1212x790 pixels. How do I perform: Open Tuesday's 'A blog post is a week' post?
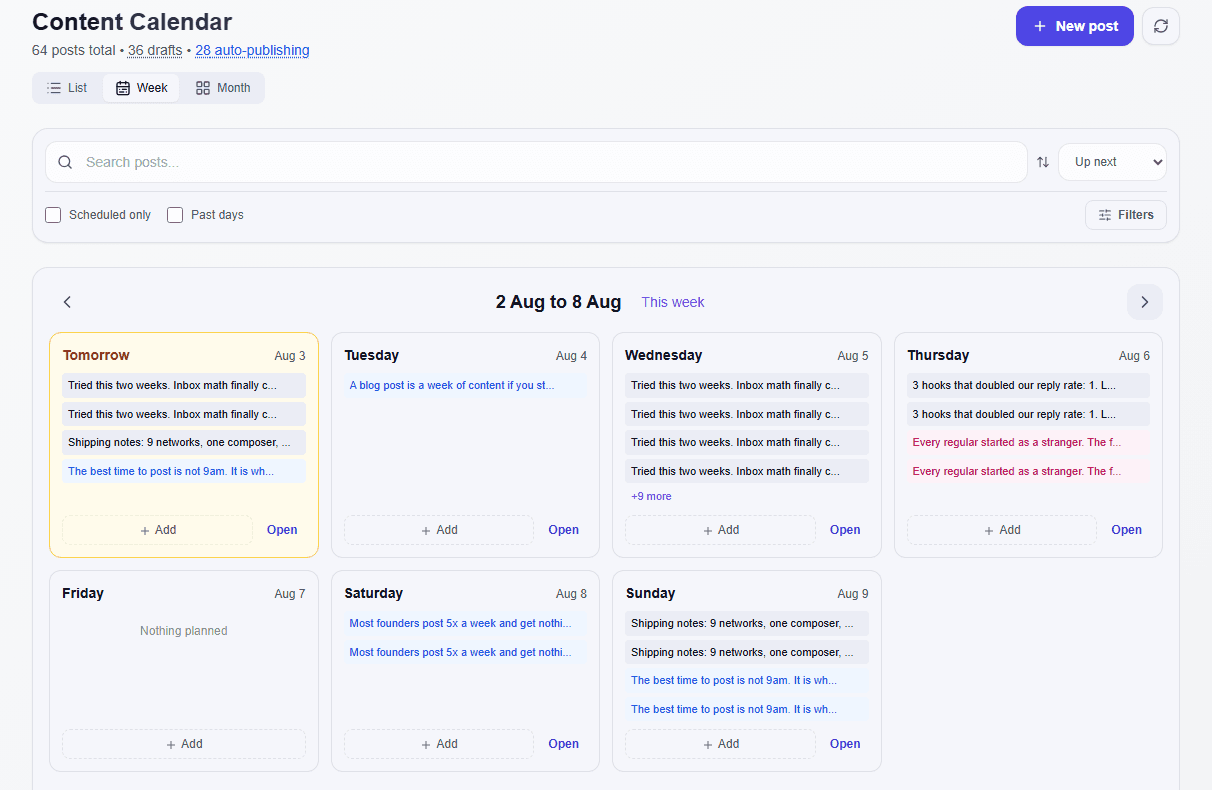(x=465, y=385)
